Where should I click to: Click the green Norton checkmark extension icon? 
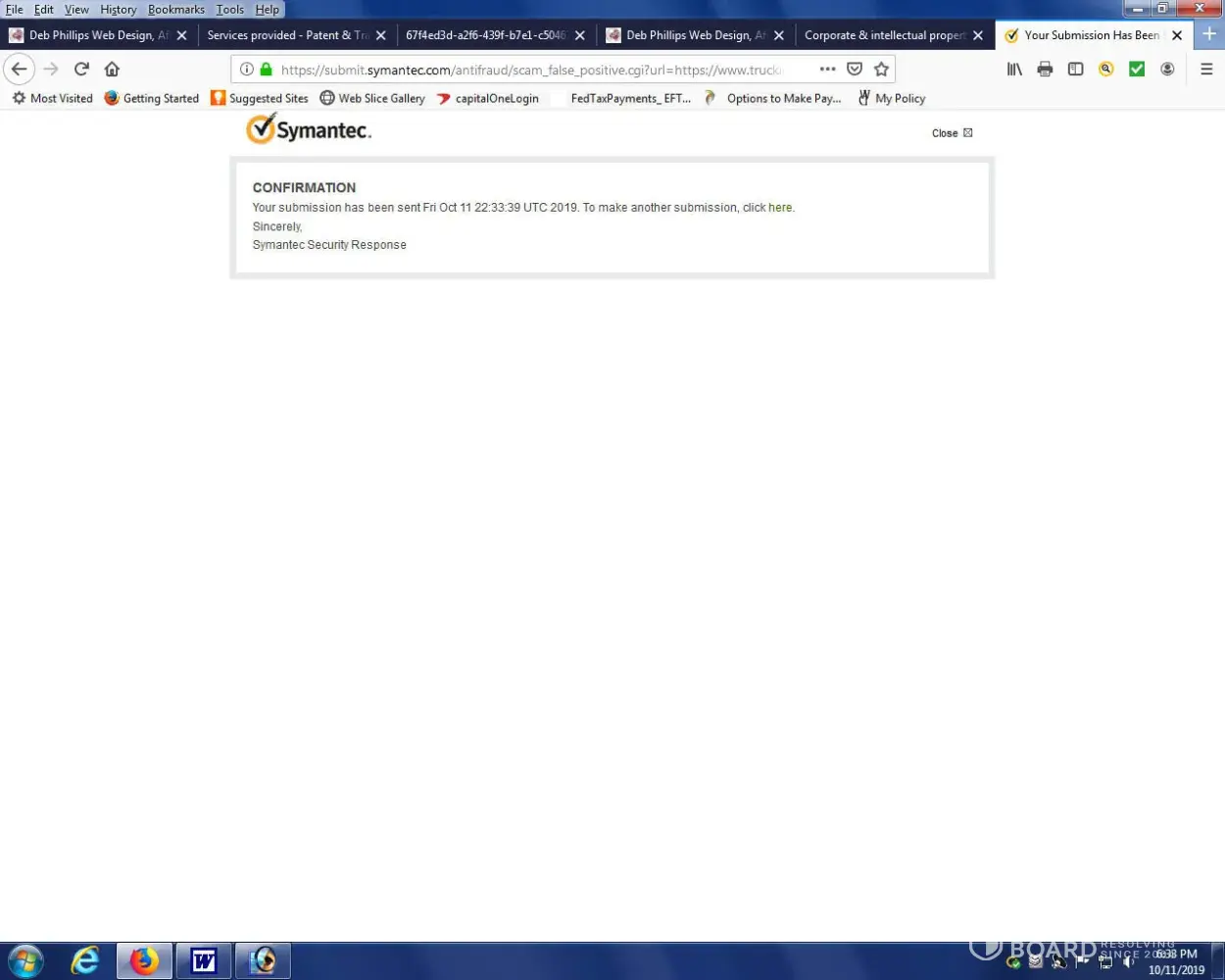click(1137, 70)
